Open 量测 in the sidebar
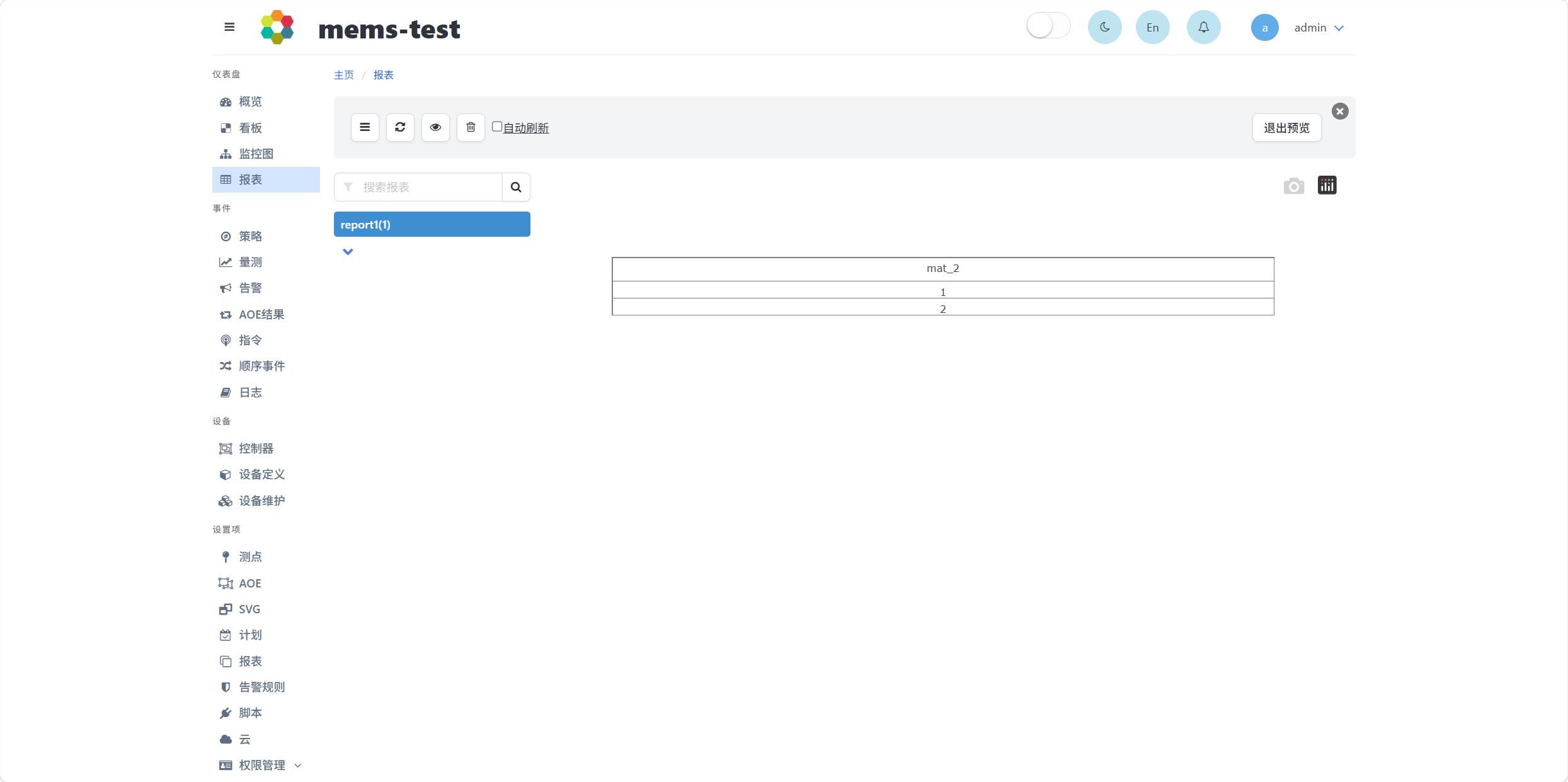1568x782 pixels. [266, 262]
